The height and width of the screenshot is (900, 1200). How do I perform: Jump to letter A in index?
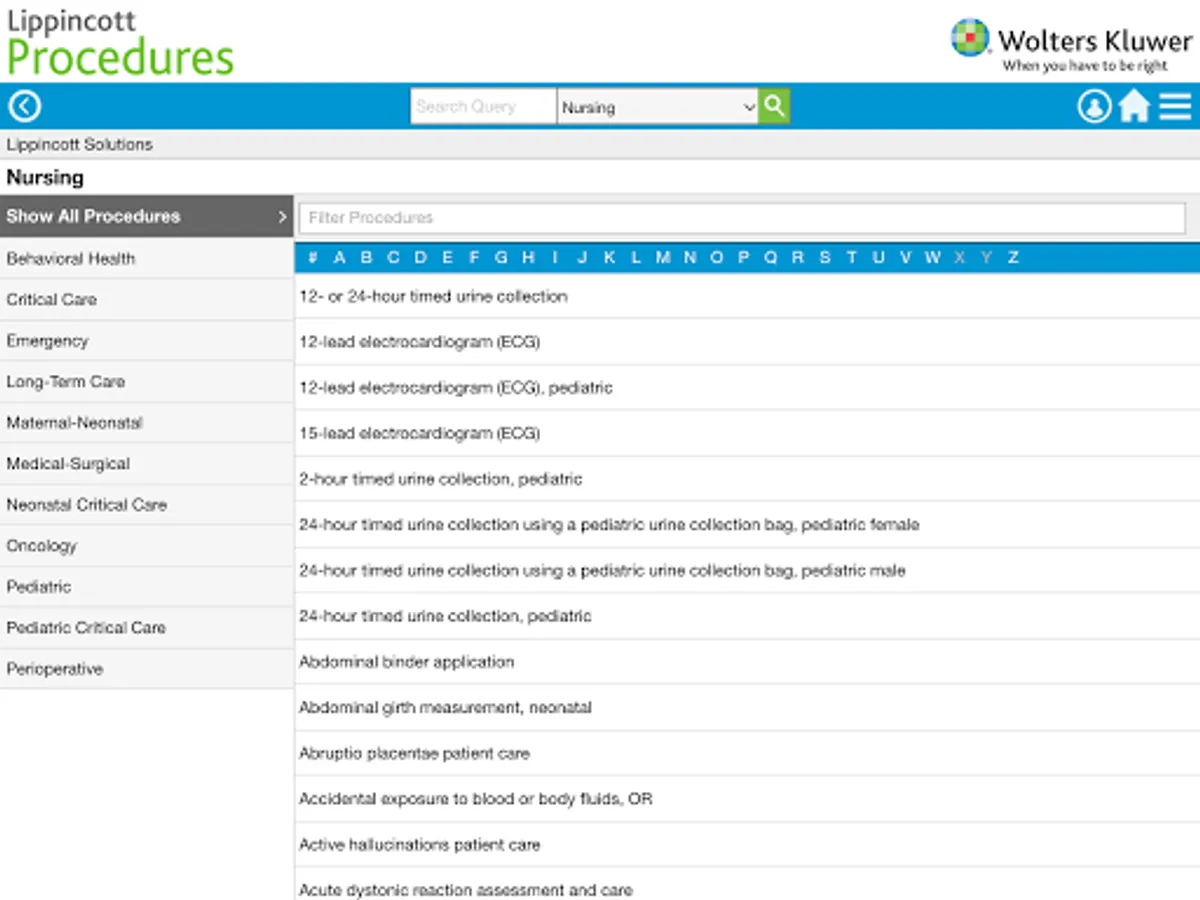pos(340,257)
